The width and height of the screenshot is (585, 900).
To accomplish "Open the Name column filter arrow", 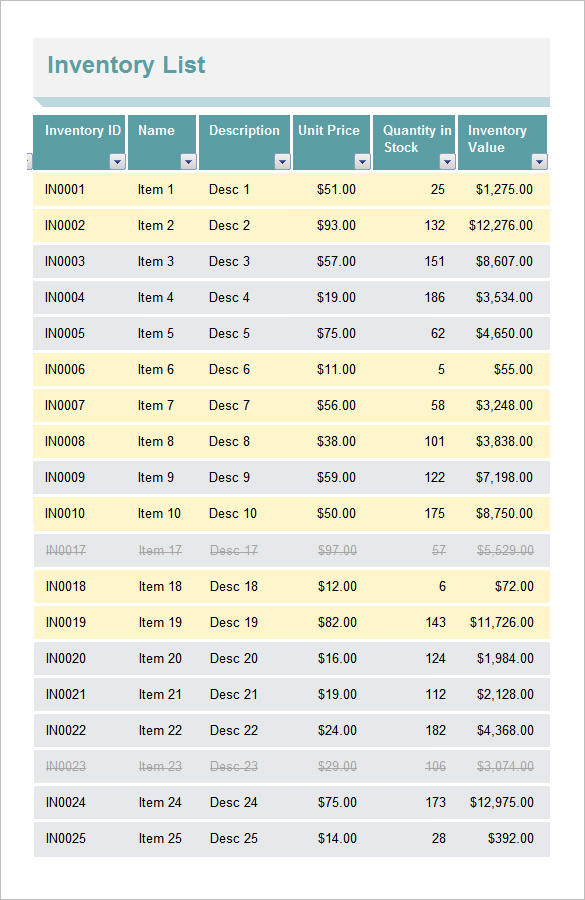I will pyautogui.click(x=188, y=160).
